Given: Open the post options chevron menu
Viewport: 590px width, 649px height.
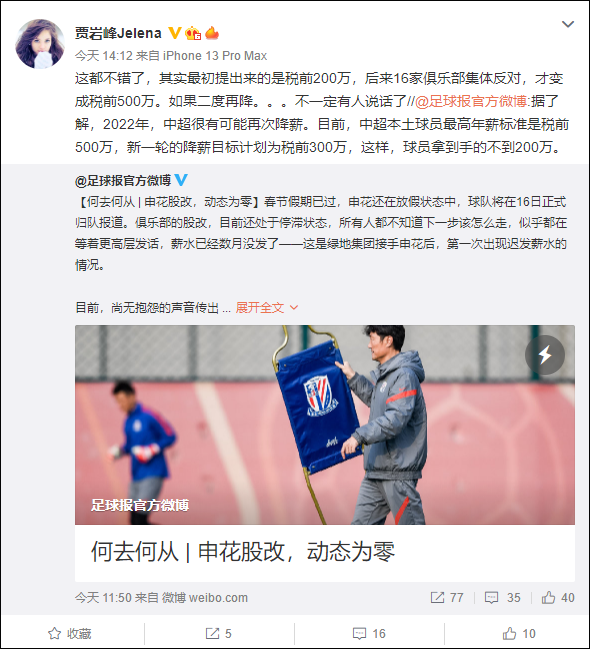Looking at the screenshot, I should [567, 24].
